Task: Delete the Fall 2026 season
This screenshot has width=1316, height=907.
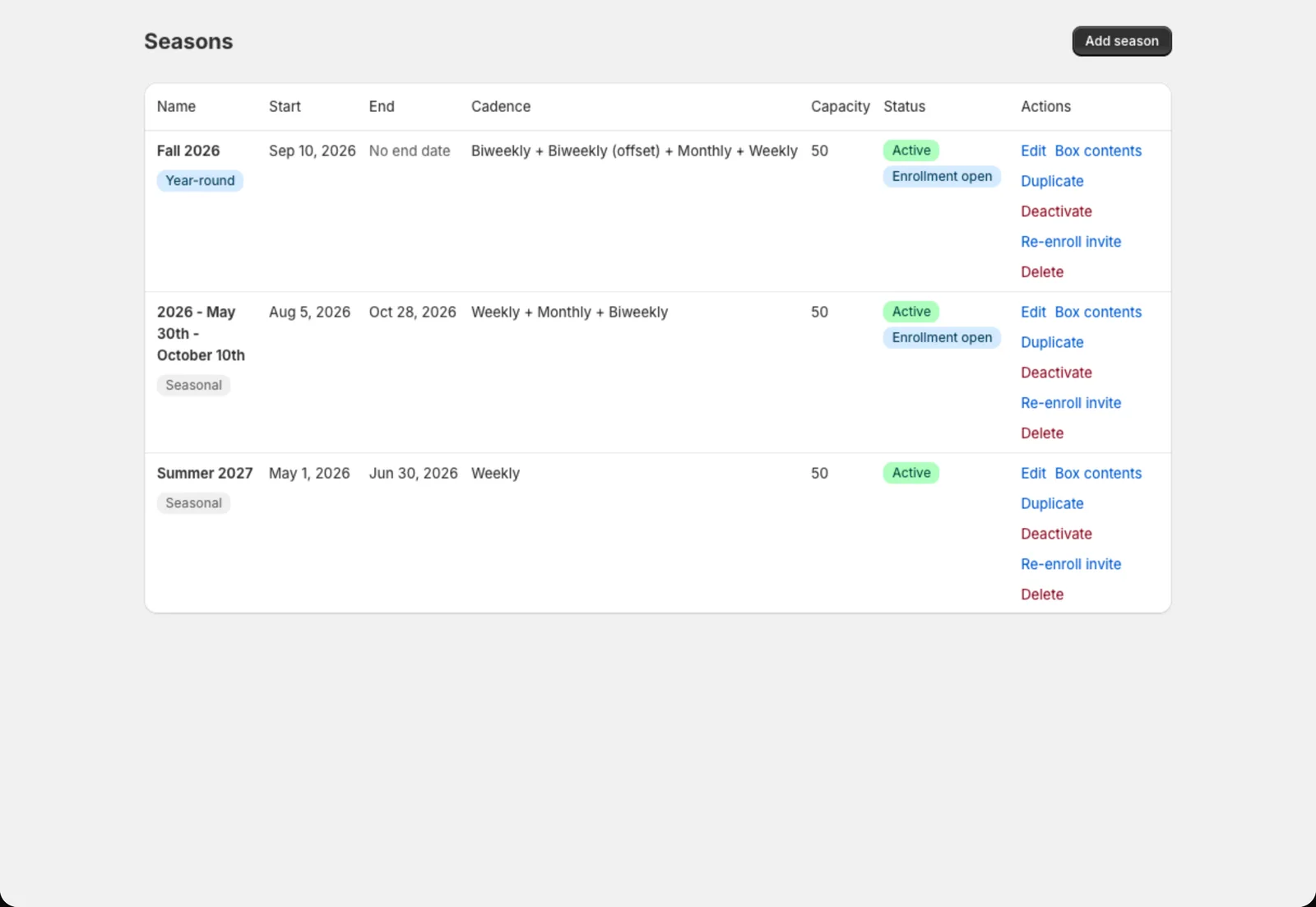Action: (1042, 272)
